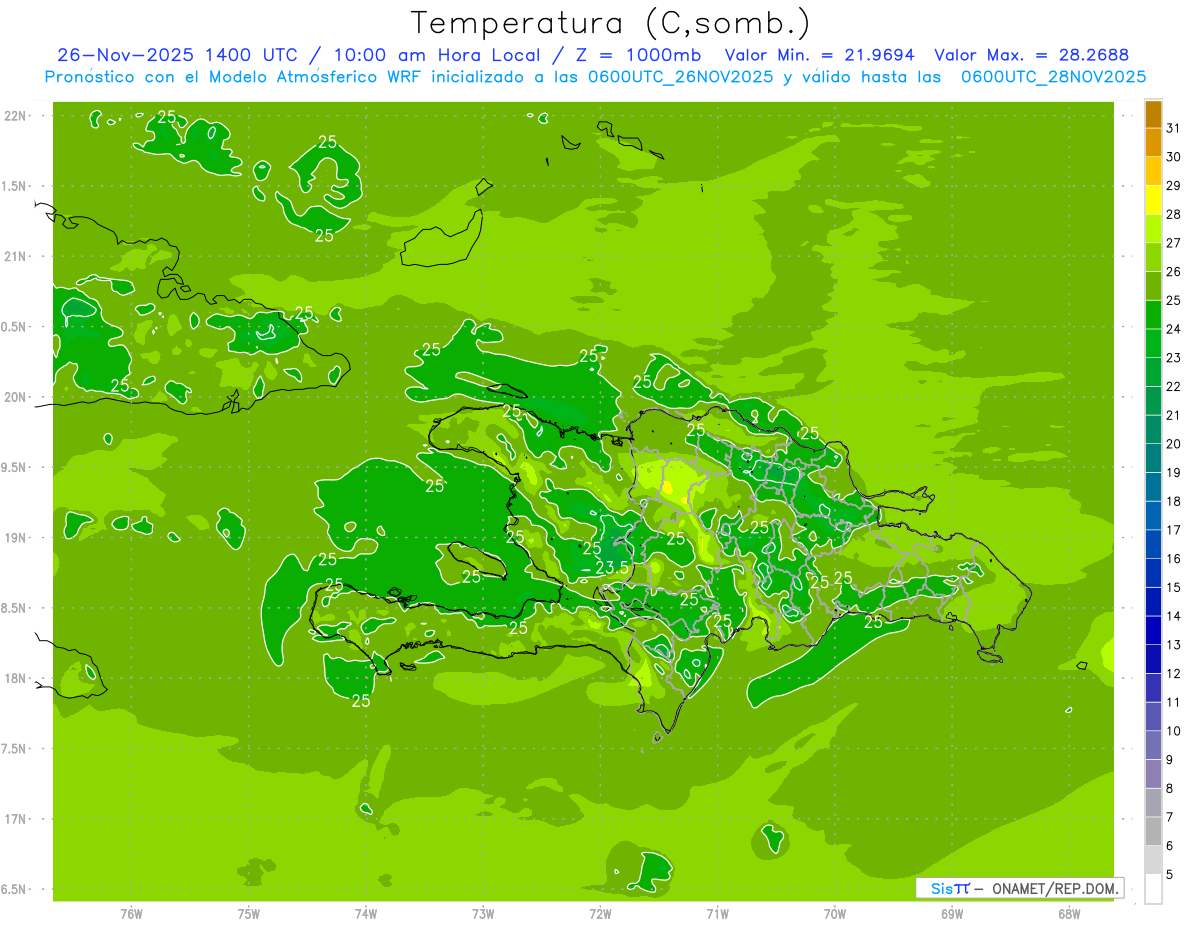Click the '1.5N' latitude axis label
Screen dimensions: 1200x927
15,186
